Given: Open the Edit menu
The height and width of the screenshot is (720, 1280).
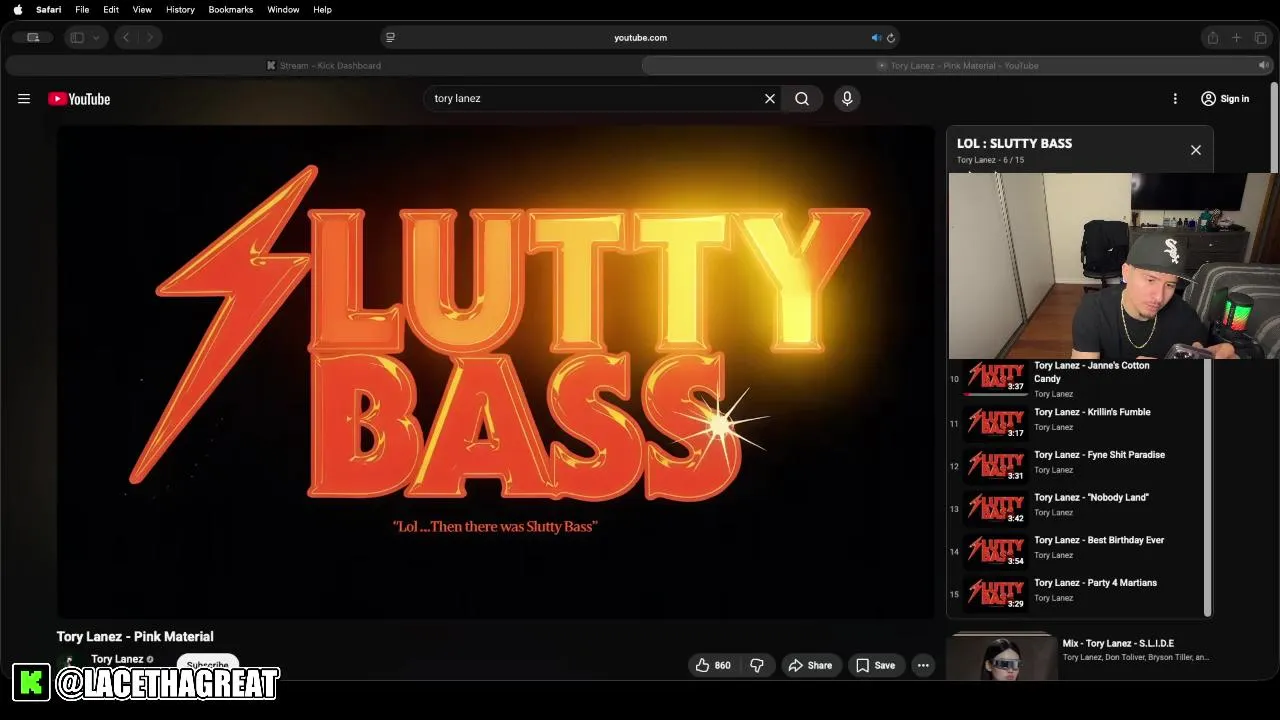Looking at the screenshot, I should tap(111, 9).
